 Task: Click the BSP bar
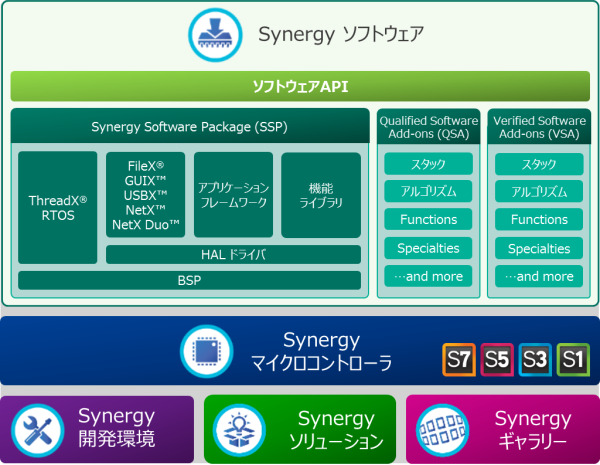pos(189,281)
